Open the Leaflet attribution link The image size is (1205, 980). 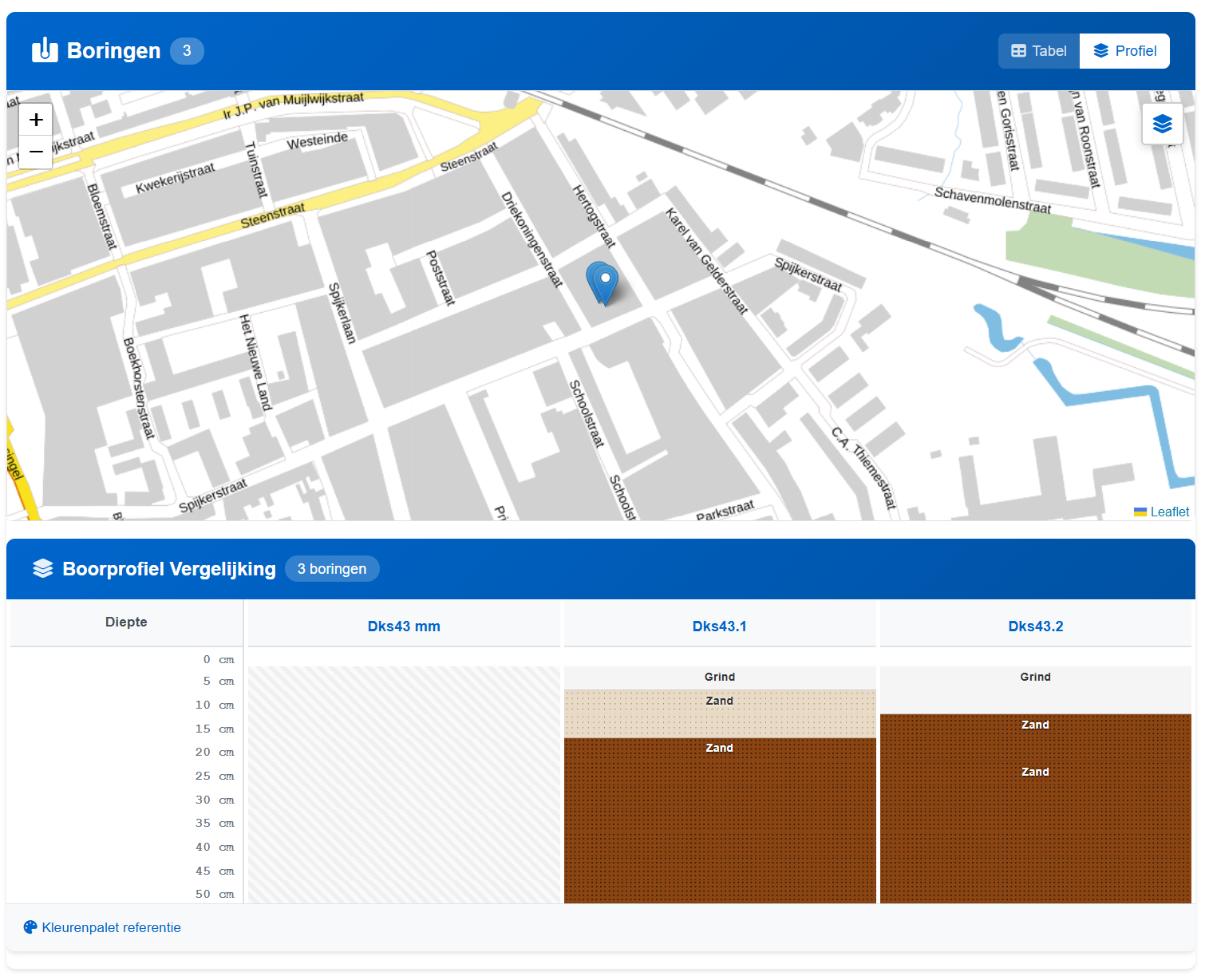click(x=1169, y=512)
